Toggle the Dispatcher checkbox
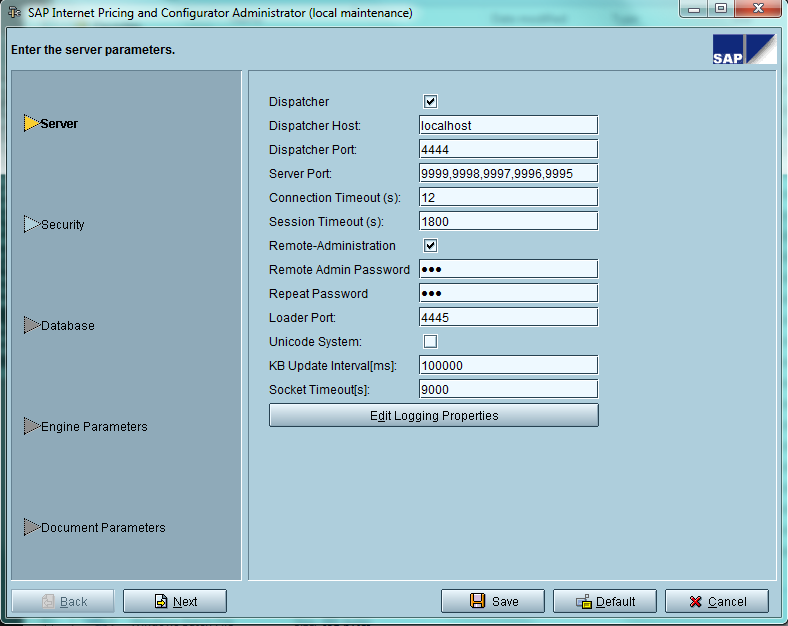Screen dimensions: 788x626 point(430,101)
